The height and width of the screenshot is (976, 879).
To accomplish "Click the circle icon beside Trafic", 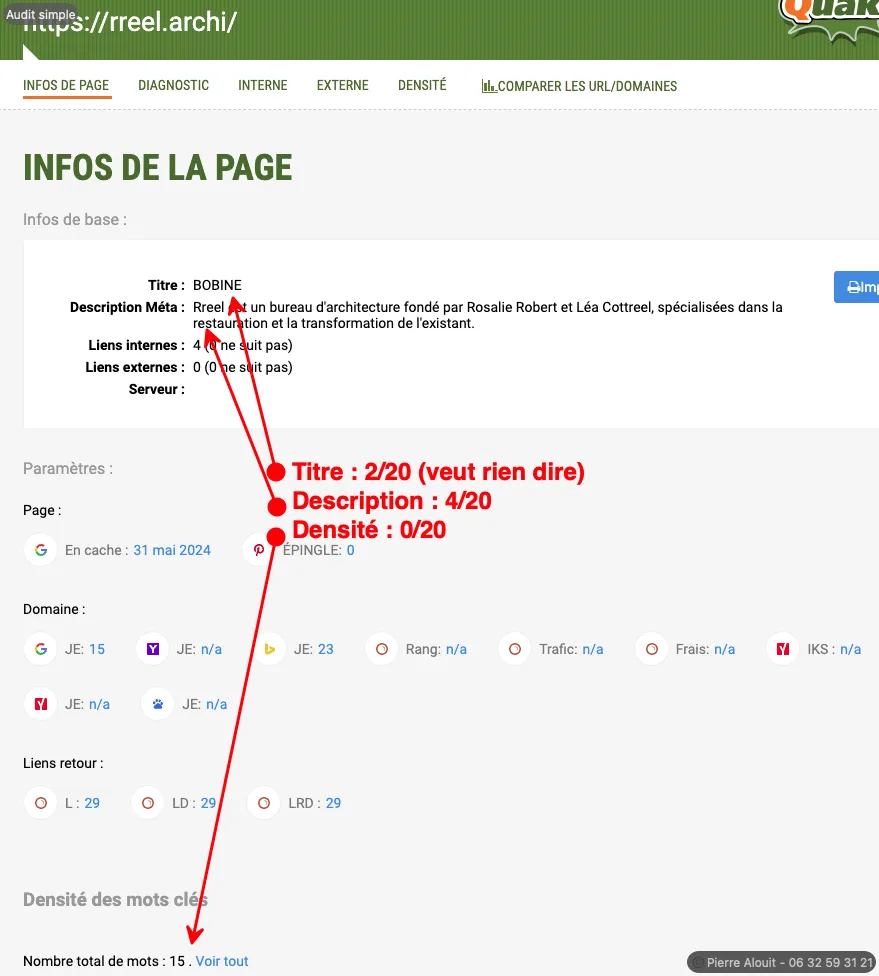I will [x=515, y=649].
